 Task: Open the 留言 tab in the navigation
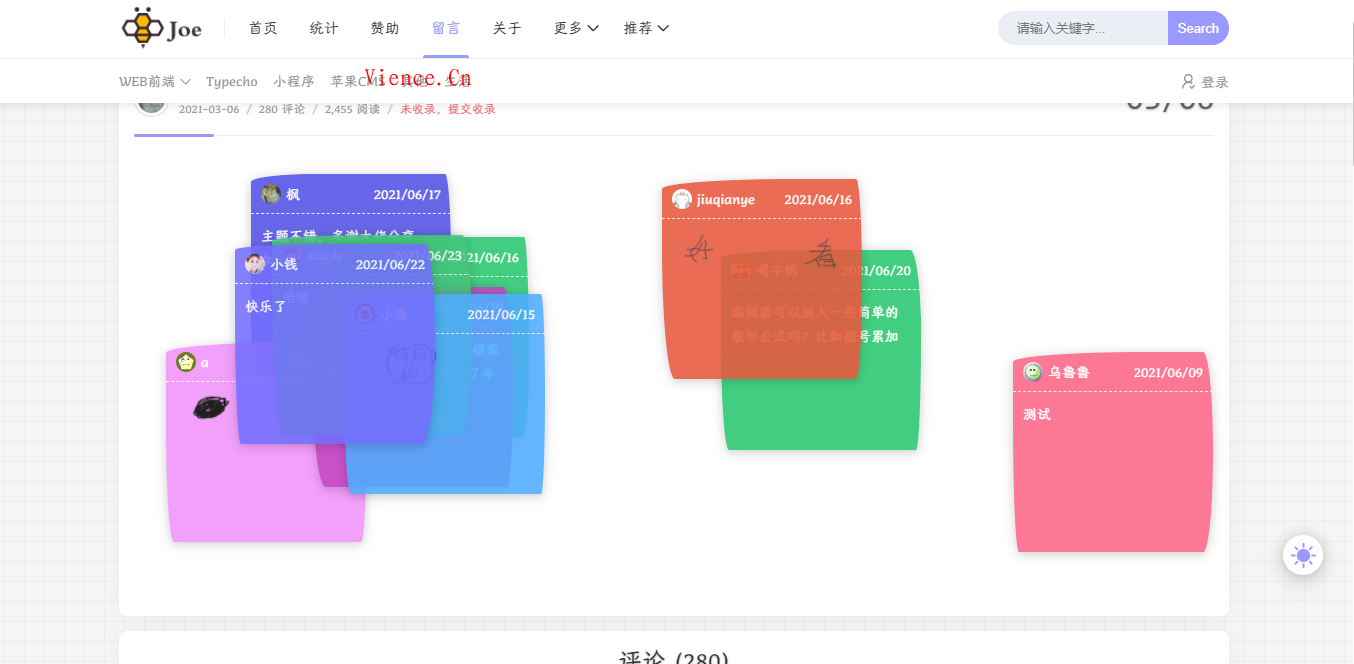[446, 28]
